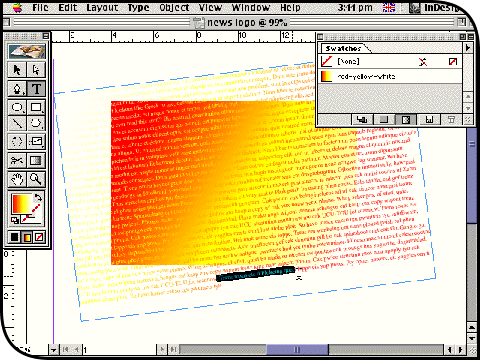This screenshot has height=360, width=480.
Task: Apply None button in toolbox
Action: (x=39, y=237)
